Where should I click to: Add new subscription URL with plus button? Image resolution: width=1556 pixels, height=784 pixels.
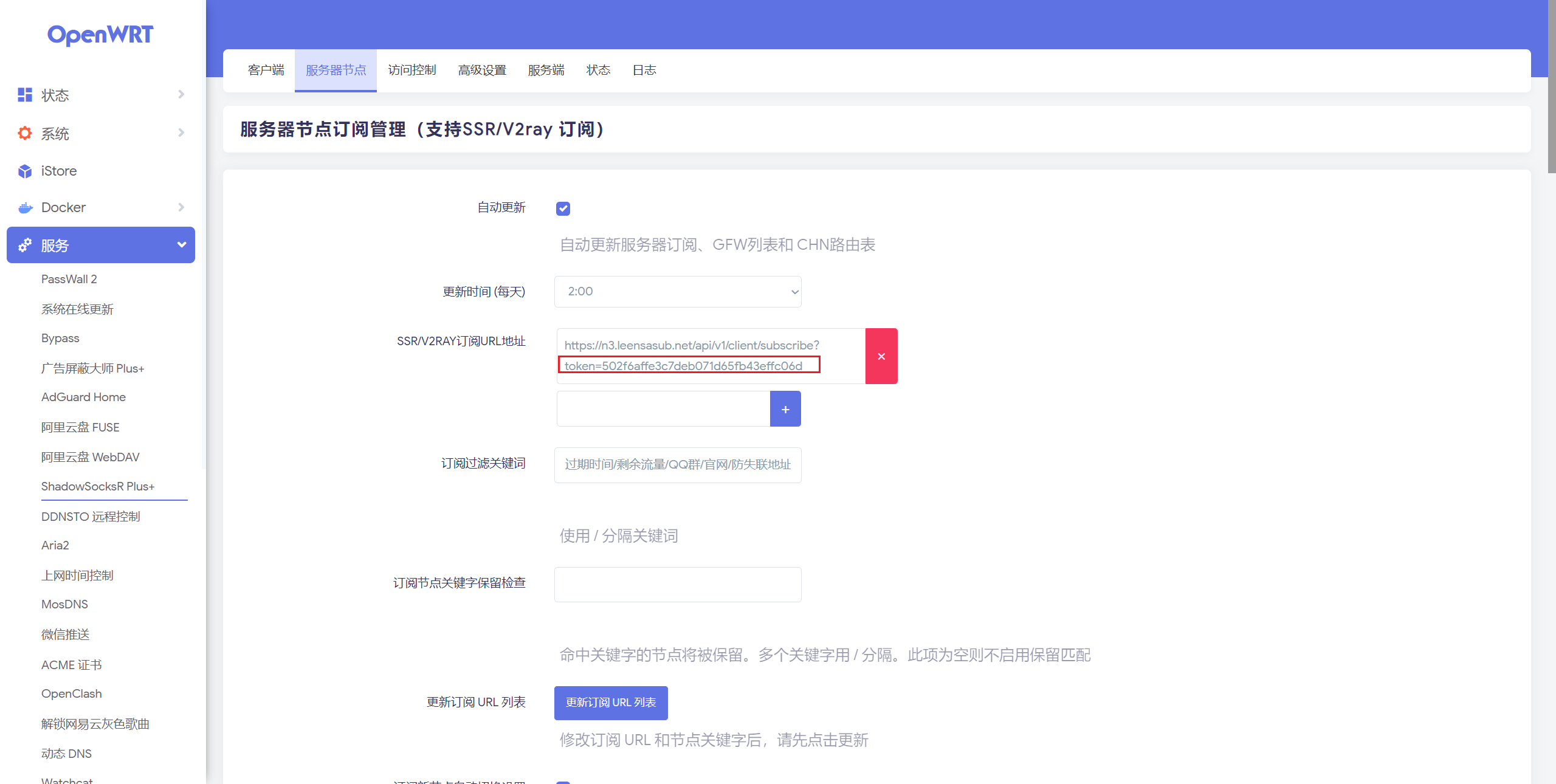coord(785,409)
